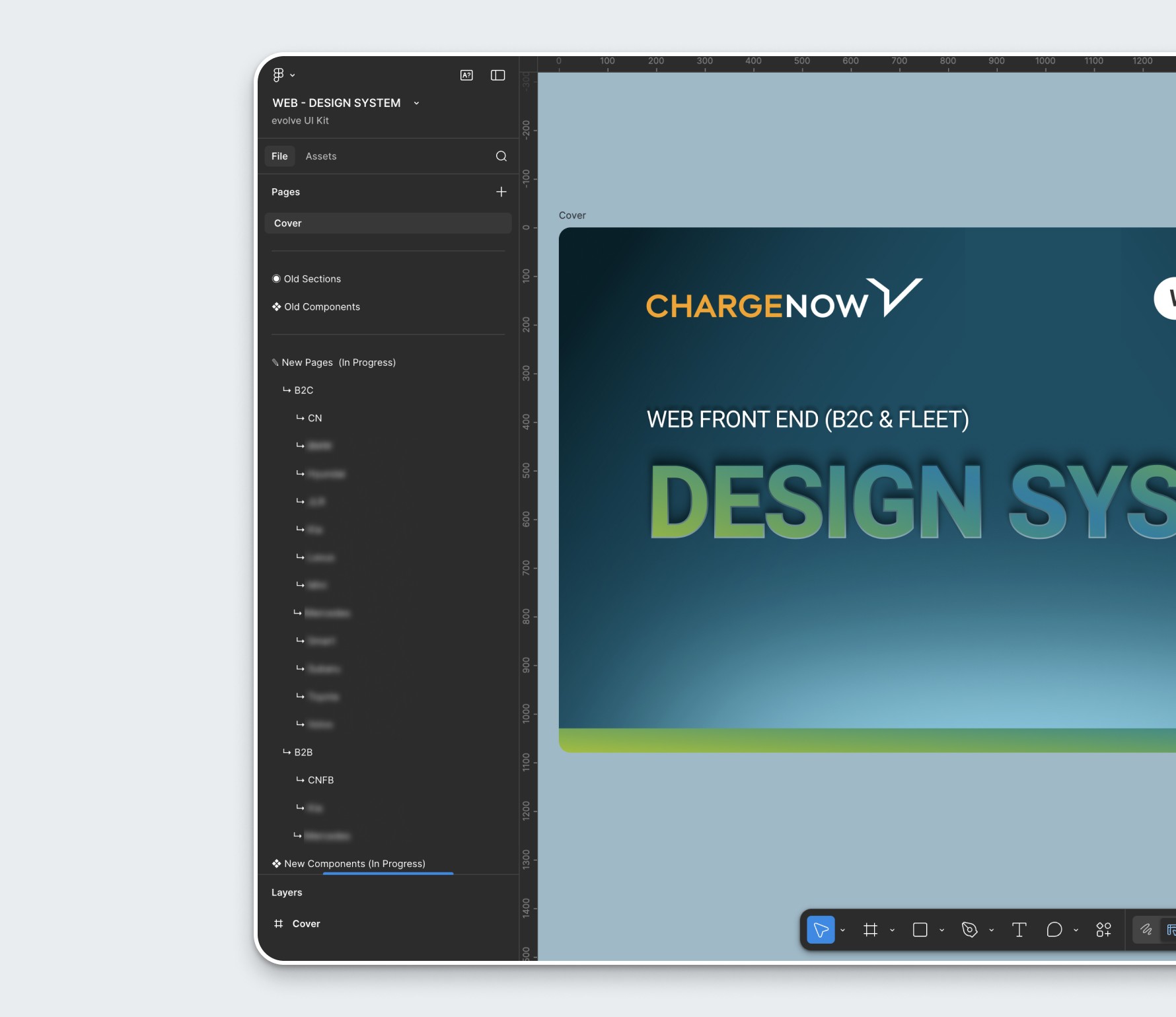This screenshot has width=1176, height=1017.
Task: Select the Pen tool
Action: pos(970,930)
